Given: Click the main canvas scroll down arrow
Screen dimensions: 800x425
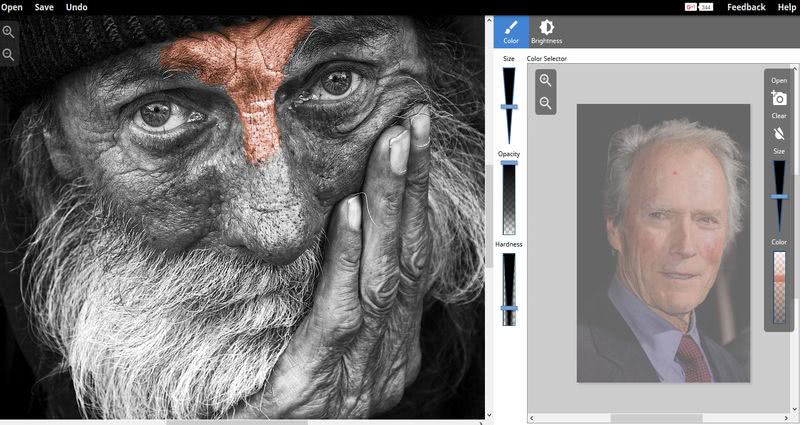Looking at the screenshot, I should (x=489, y=415).
